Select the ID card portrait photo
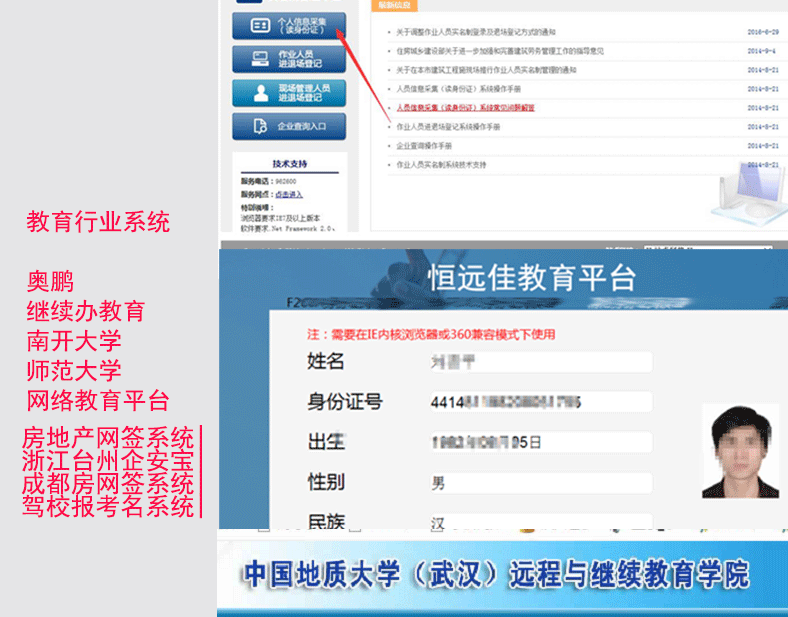Screen dimensions: 788x617 coord(740,451)
